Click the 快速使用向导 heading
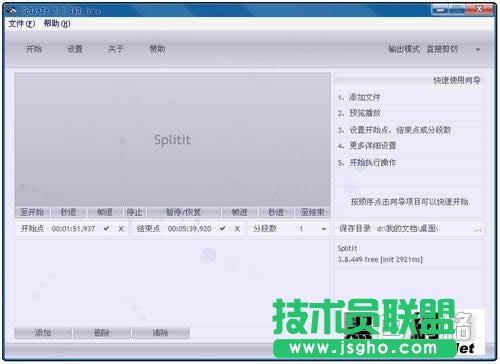This screenshot has height=364, width=500. 456,80
